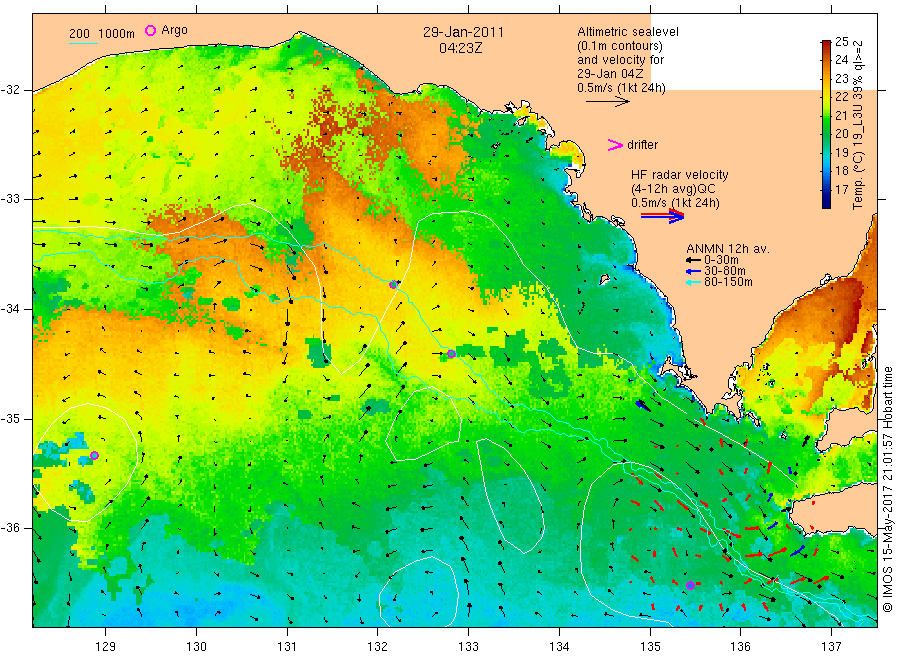The width and height of the screenshot is (900, 660).
Task: Click the latitude label -33
Action: click(x=10, y=199)
